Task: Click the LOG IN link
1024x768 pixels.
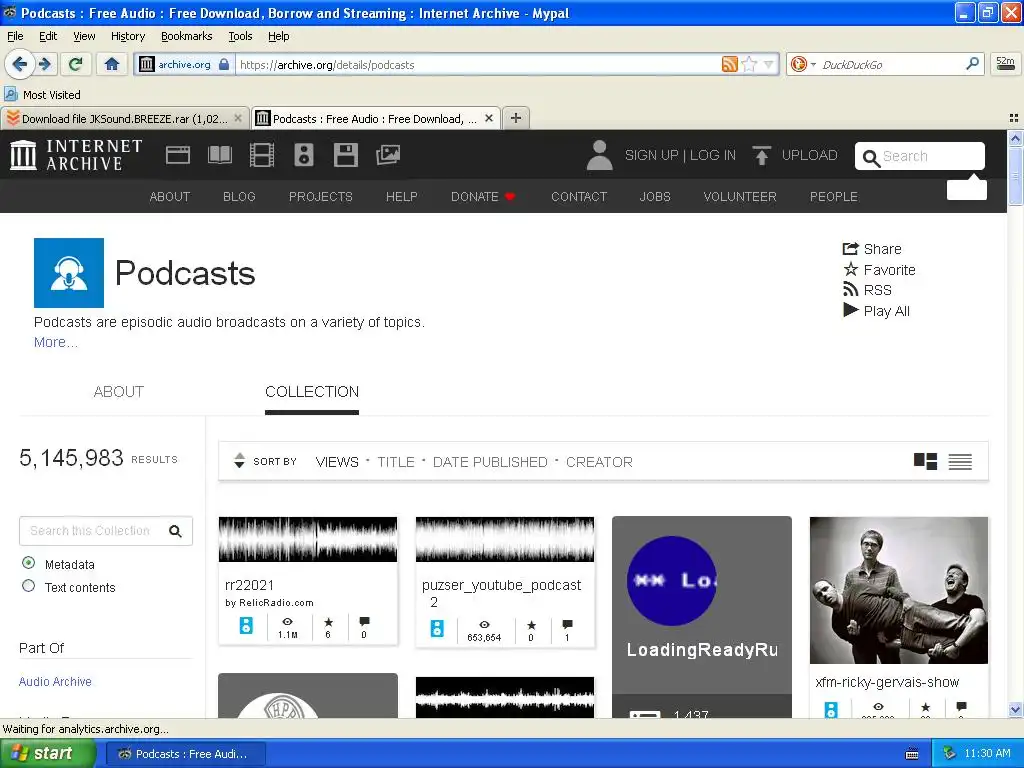Action: click(712, 155)
